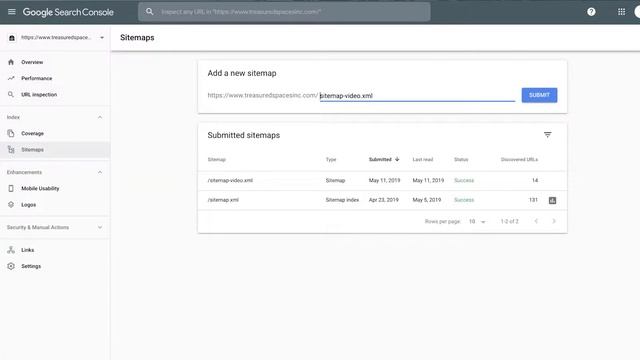The image size is (640, 360).
Task: Sort by Type column header
Action: tap(331, 160)
